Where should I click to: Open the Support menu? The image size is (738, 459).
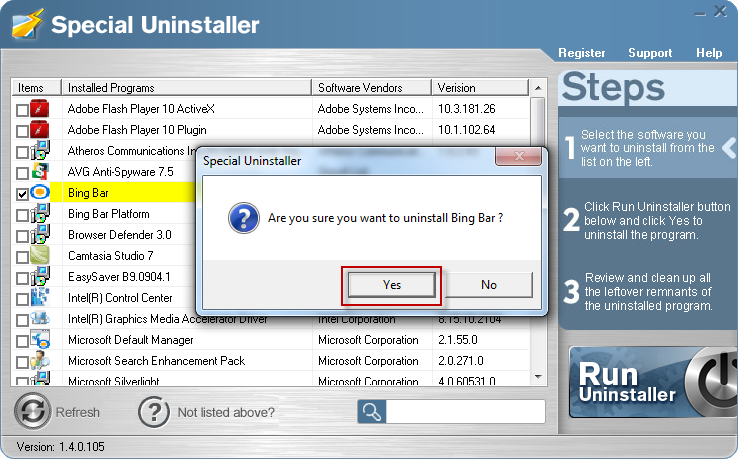click(x=650, y=53)
